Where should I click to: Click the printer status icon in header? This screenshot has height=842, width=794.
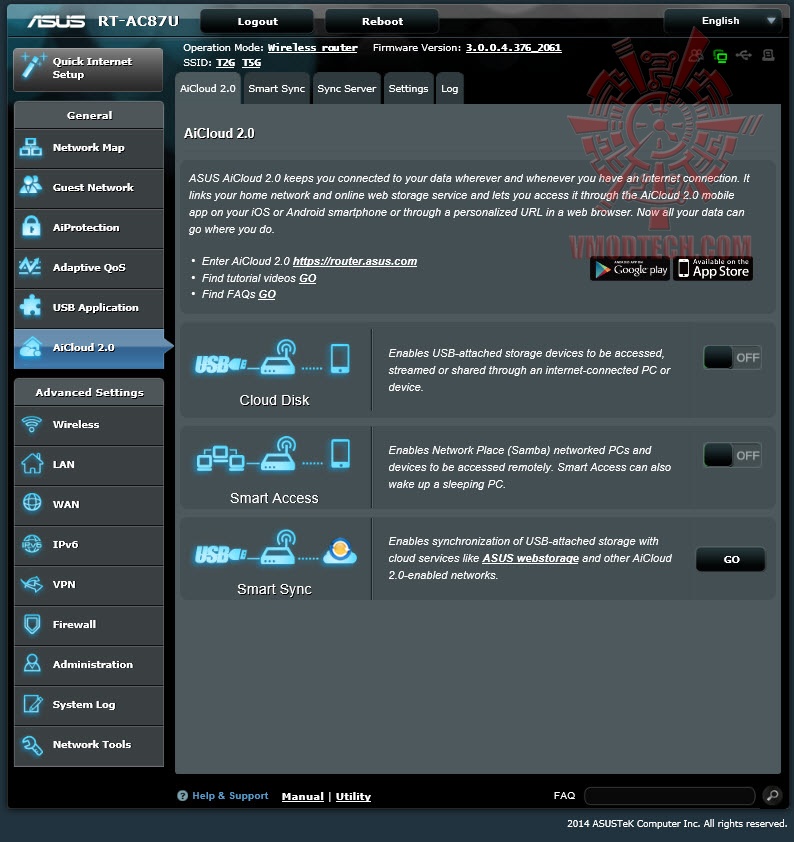768,55
